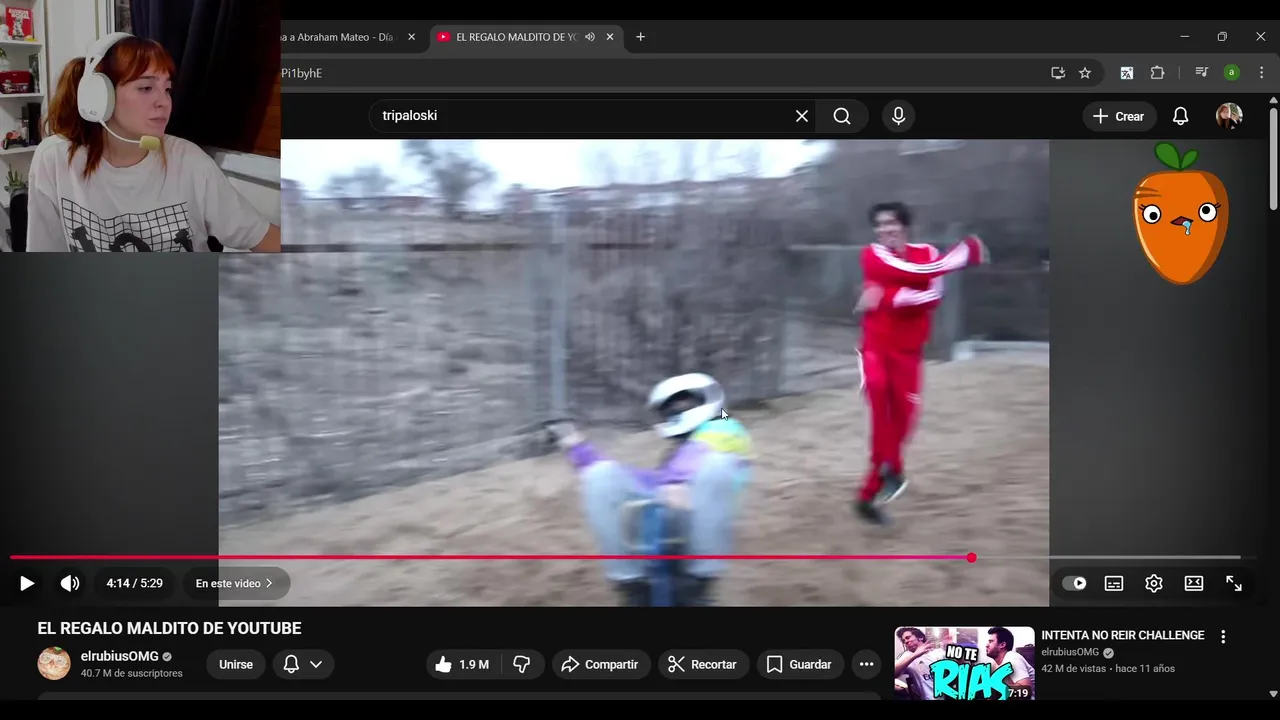Click the address bar URL text
The image size is (1280, 720).
tap(302, 73)
